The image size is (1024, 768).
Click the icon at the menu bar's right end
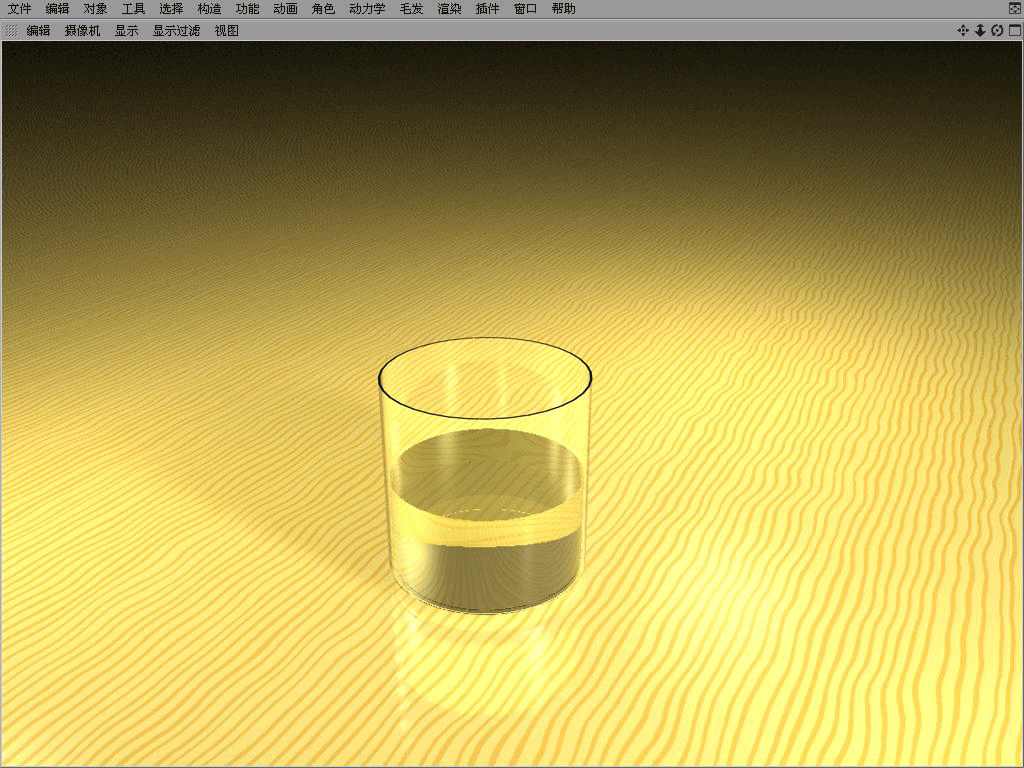tap(1014, 8)
